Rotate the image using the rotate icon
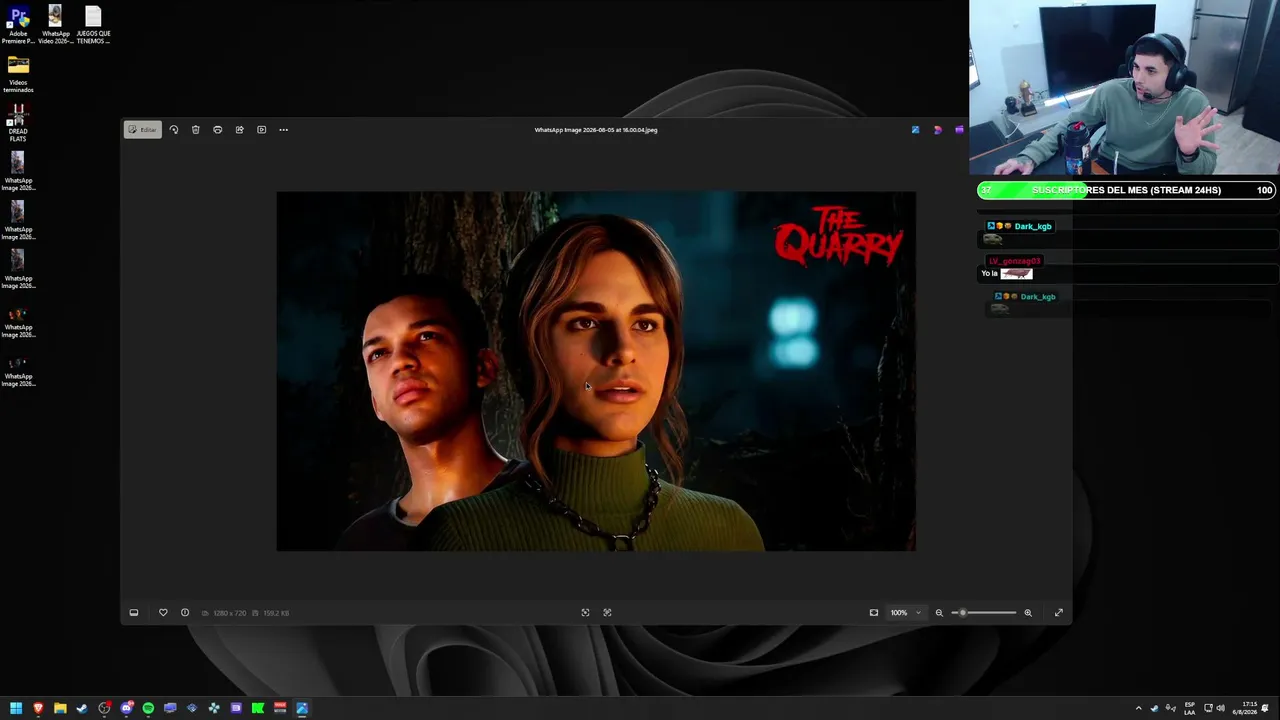The width and height of the screenshot is (1280, 720). pos(174,130)
